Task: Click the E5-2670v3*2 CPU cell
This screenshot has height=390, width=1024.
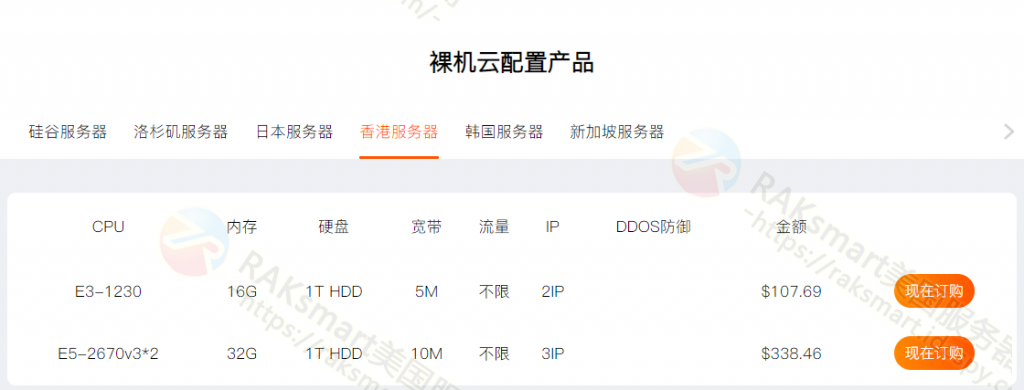Action: (108, 354)
